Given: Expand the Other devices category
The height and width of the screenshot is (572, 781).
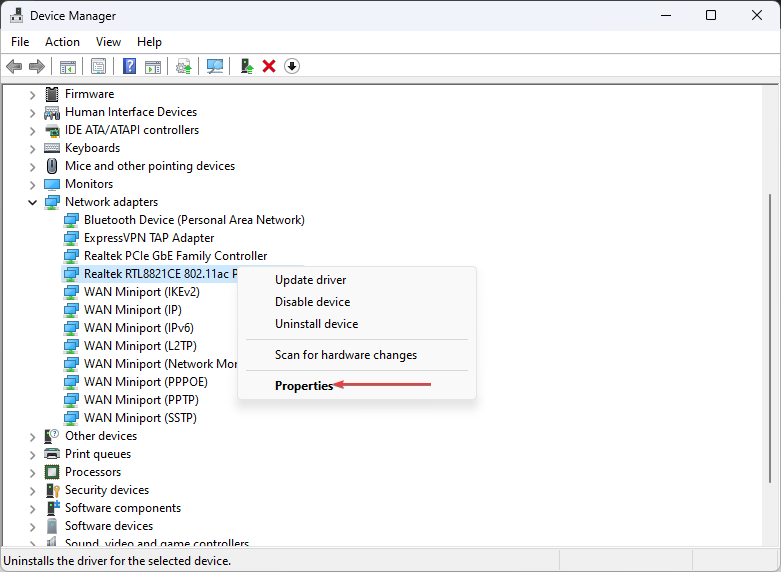Looking at the screenshot, I should (32, 436).
